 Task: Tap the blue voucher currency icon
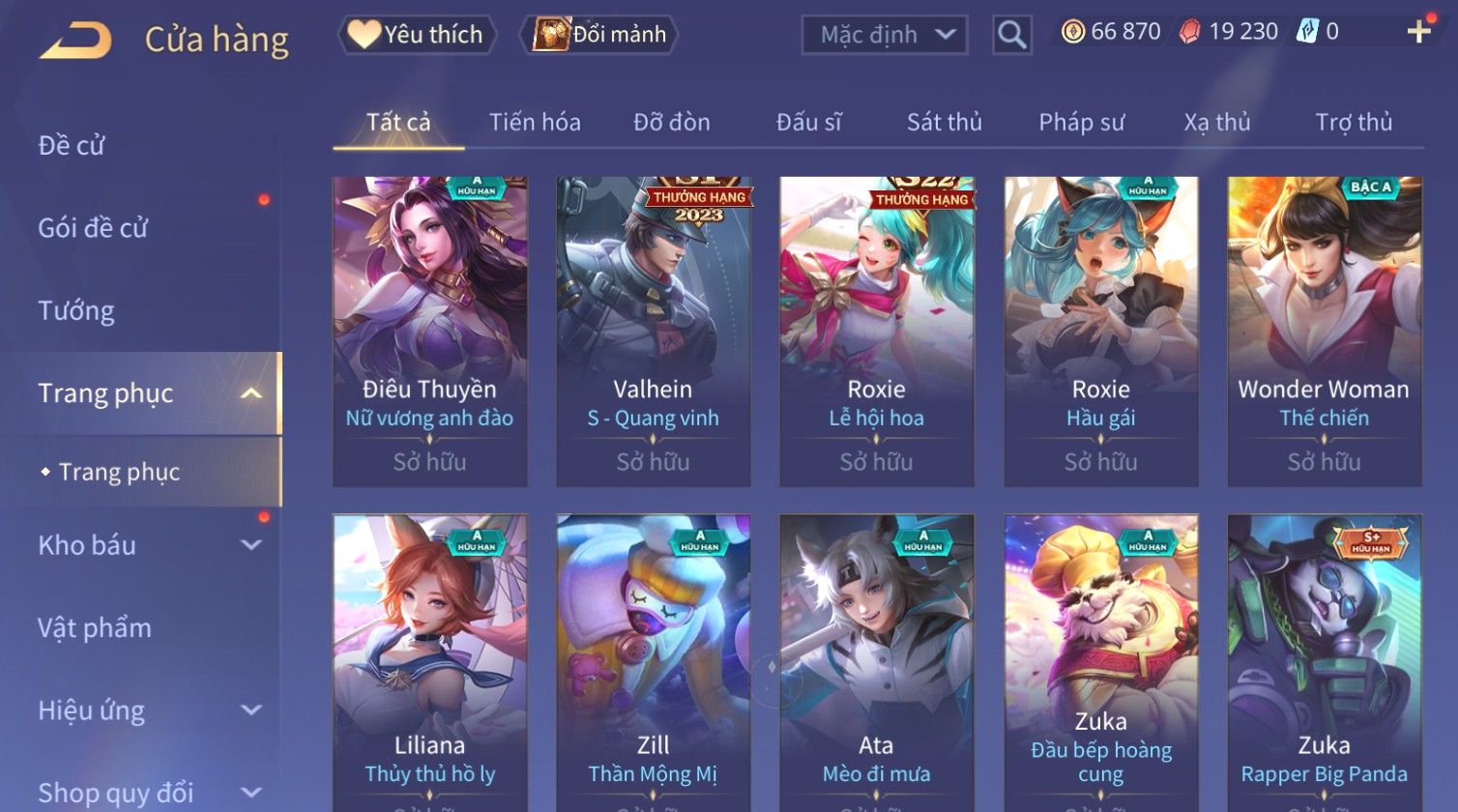tap(1307, 32)
